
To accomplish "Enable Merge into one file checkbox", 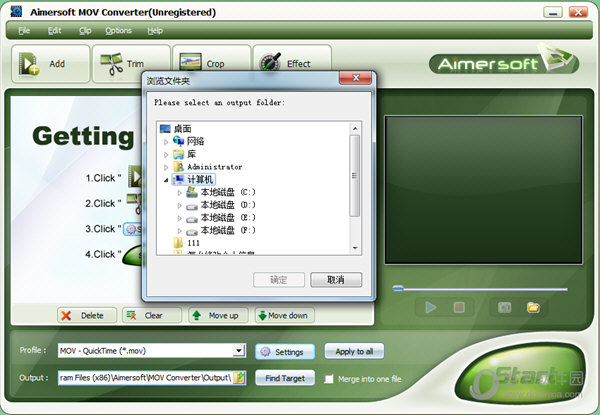I will click(328, 379).
